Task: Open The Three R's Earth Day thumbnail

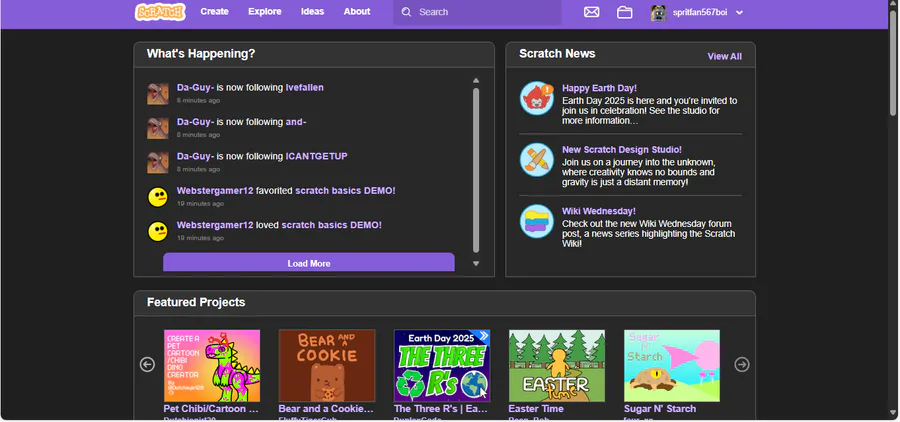Action: [442, 366]
